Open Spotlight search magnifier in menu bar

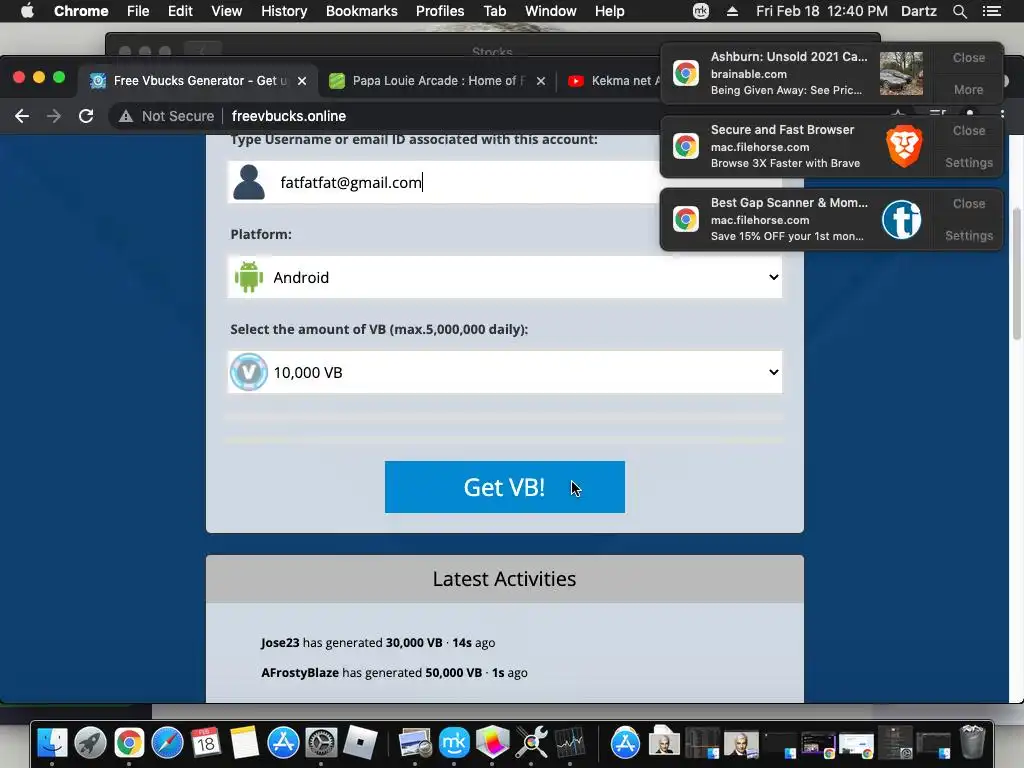[x=959, y=11]
